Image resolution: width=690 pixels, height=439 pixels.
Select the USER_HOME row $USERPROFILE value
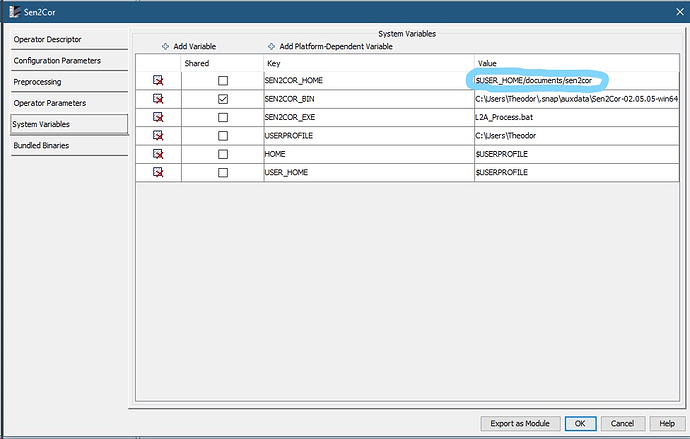click(576, 172)
